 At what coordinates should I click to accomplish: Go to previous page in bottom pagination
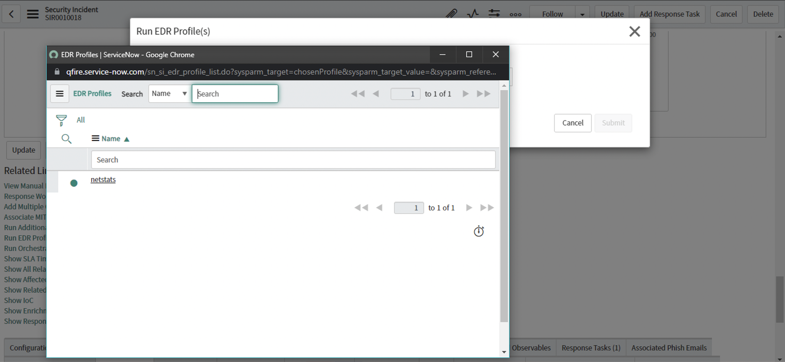coord(379,207)
